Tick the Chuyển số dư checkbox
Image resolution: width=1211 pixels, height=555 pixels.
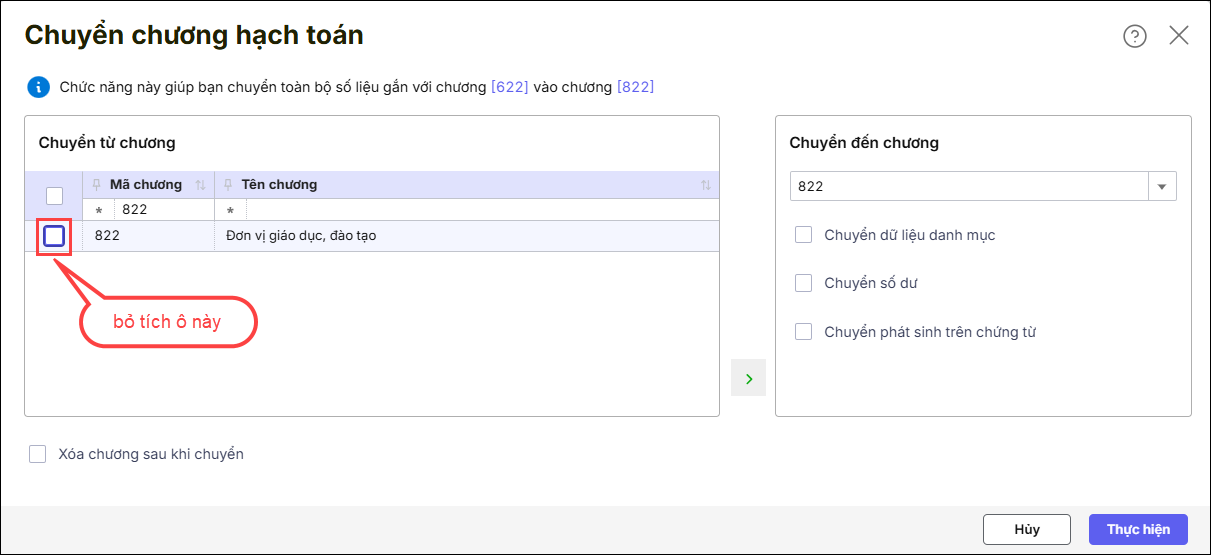tap(803, 283)
